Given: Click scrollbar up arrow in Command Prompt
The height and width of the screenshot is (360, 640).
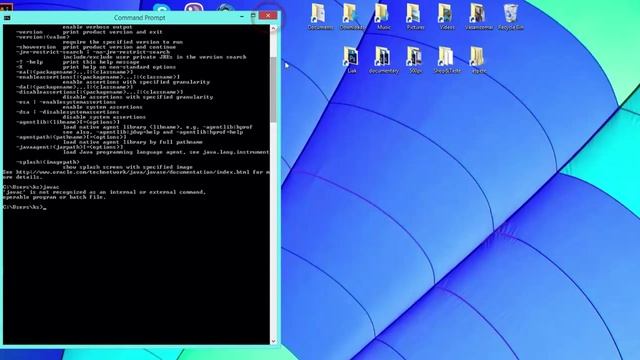Looking at the screenshot, I should point(273,28).
